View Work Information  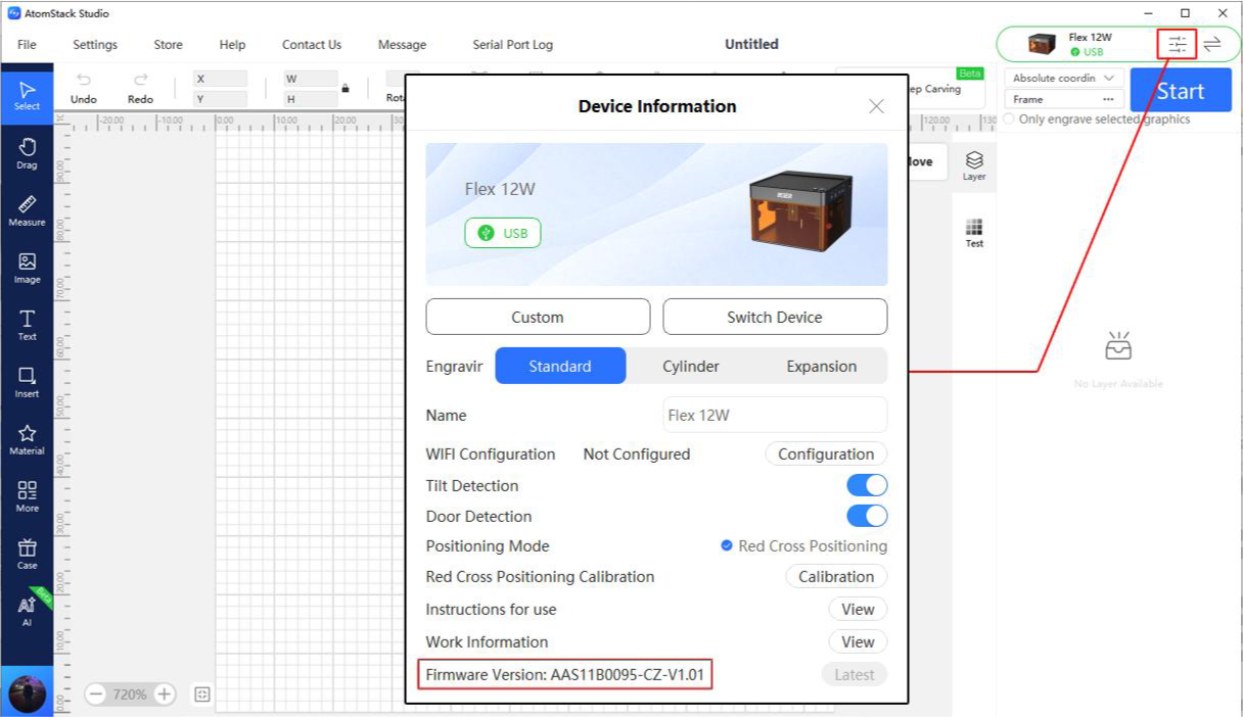pyautogui.click(x=857, y=642)
